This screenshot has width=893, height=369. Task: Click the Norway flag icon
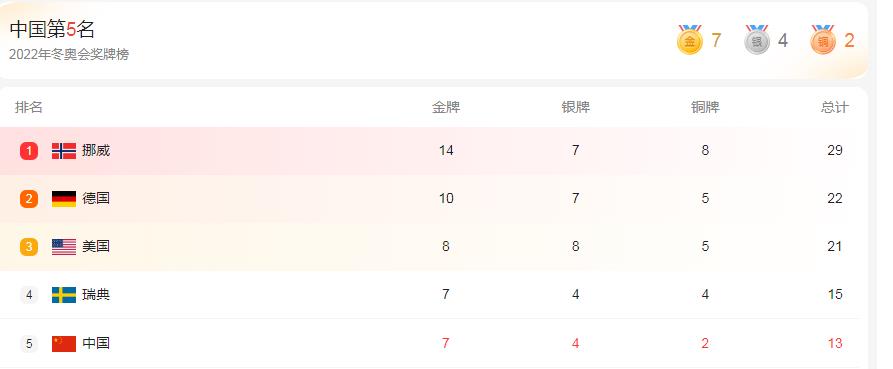click(x=64, y=151)
